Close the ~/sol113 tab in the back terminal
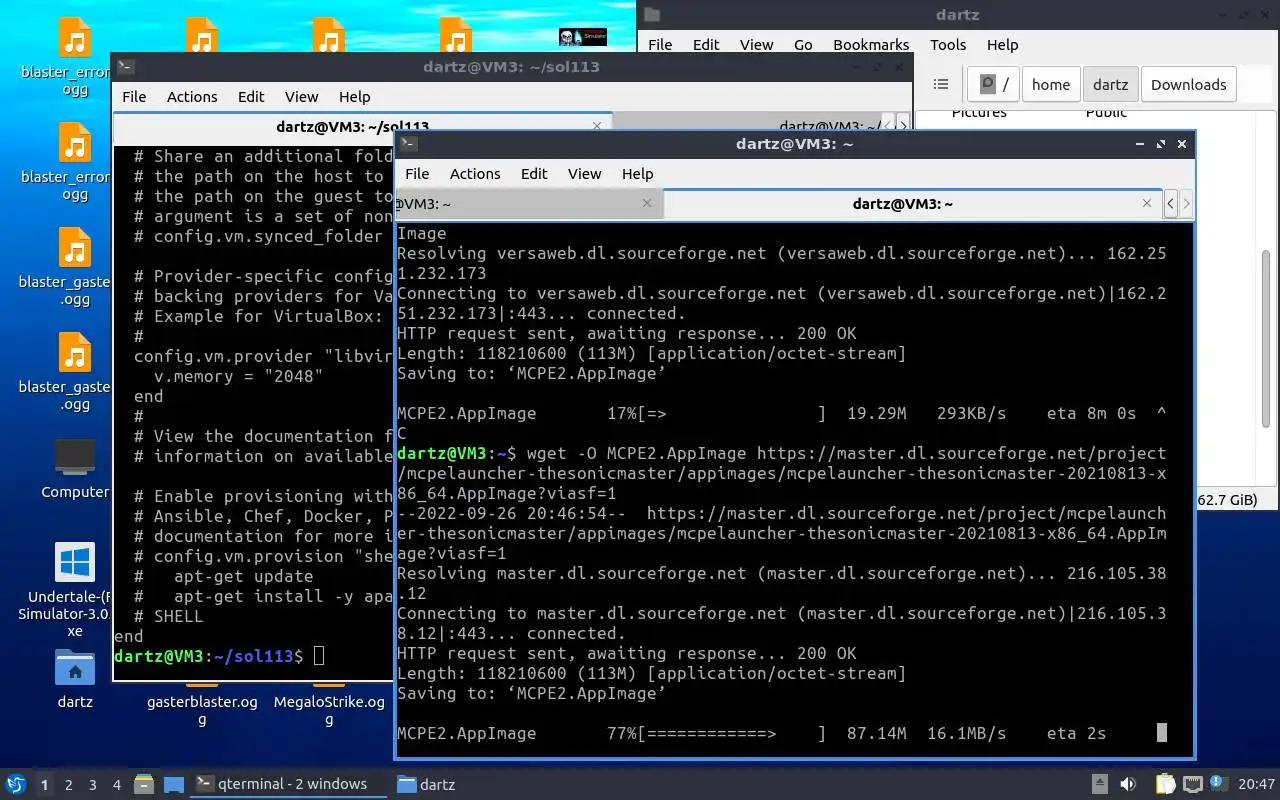This screenshot has width=1280, height=800. click(597, 126)
